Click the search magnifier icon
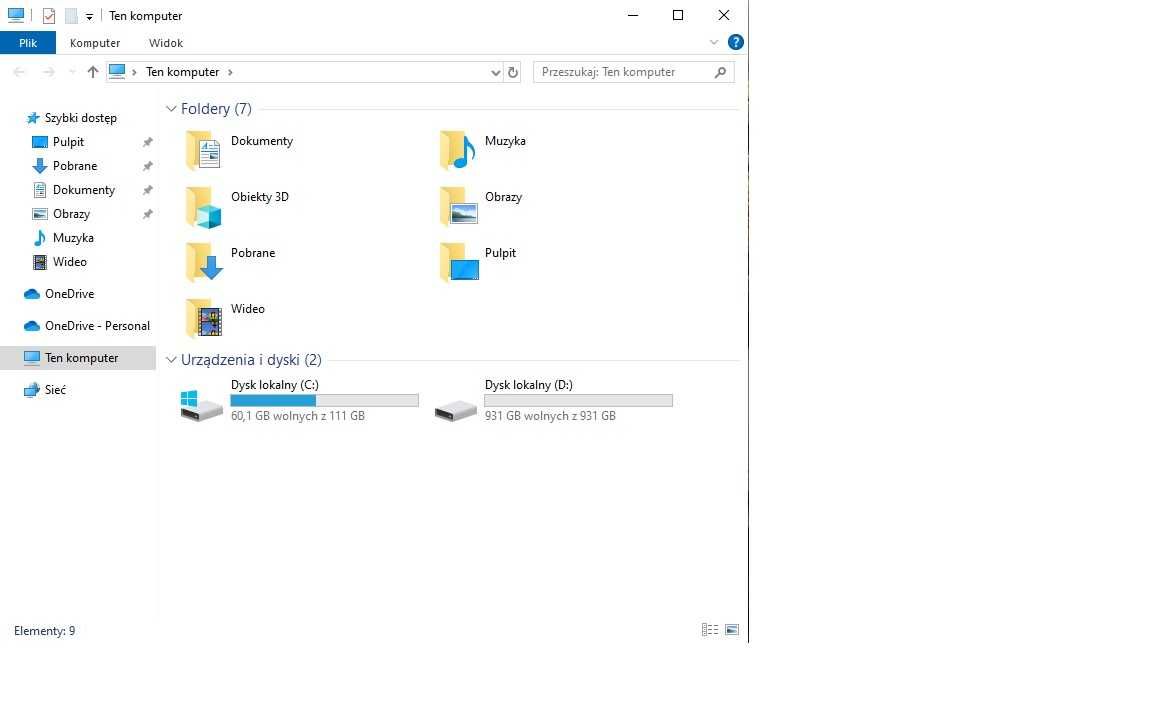 pos(720,72)
